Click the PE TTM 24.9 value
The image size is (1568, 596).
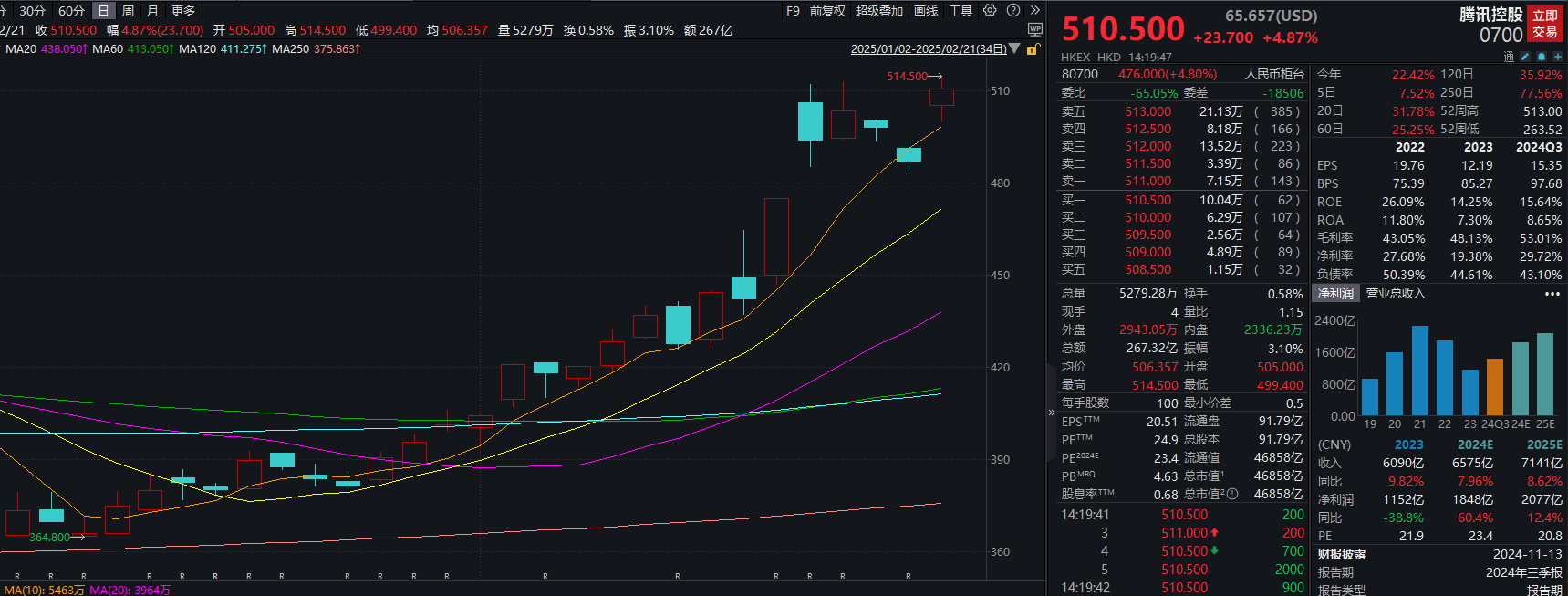1166,439
